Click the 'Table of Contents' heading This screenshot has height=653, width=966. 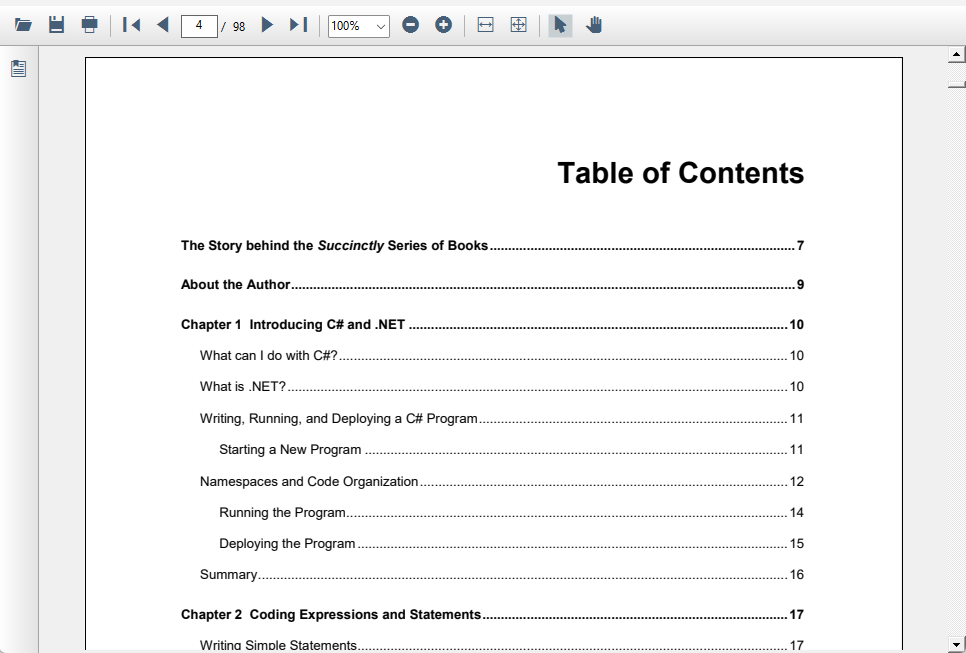(681, 173)
